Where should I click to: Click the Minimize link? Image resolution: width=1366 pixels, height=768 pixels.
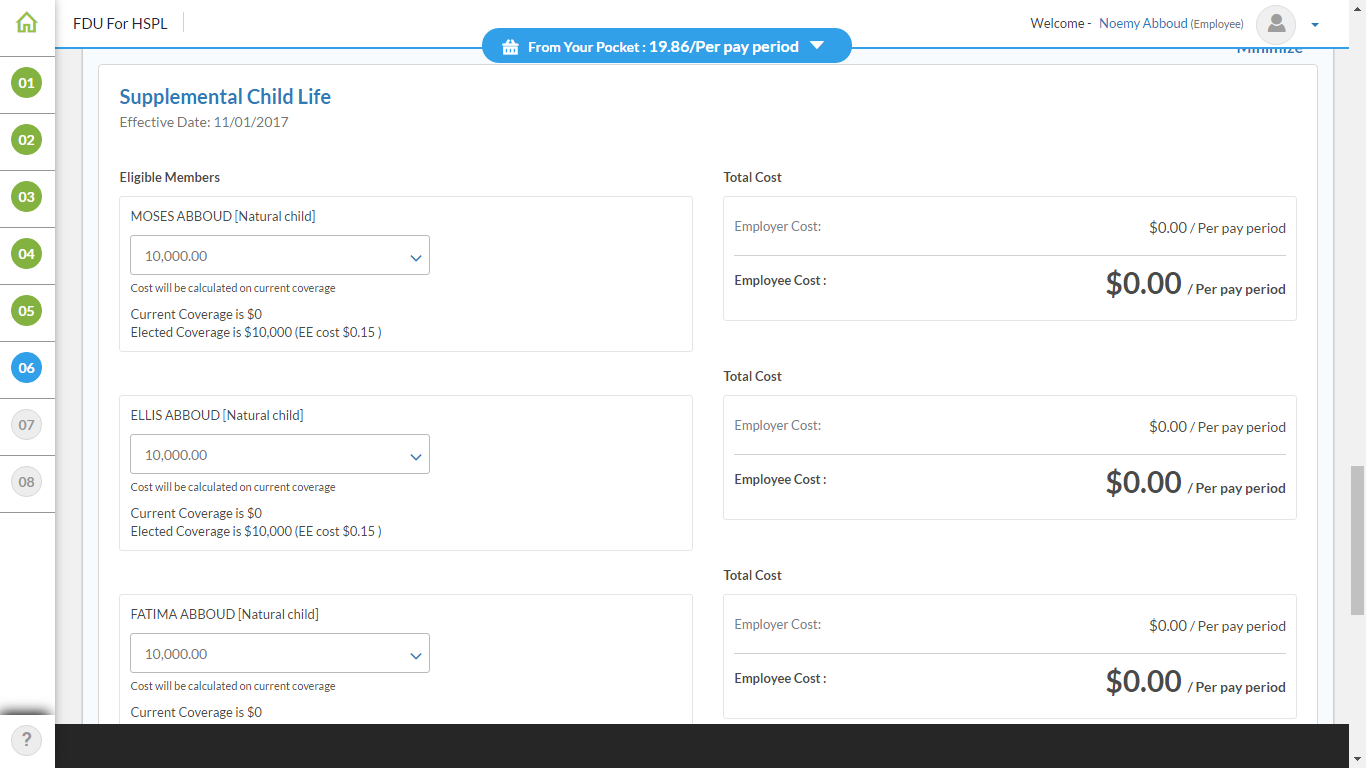[1269, 51]
